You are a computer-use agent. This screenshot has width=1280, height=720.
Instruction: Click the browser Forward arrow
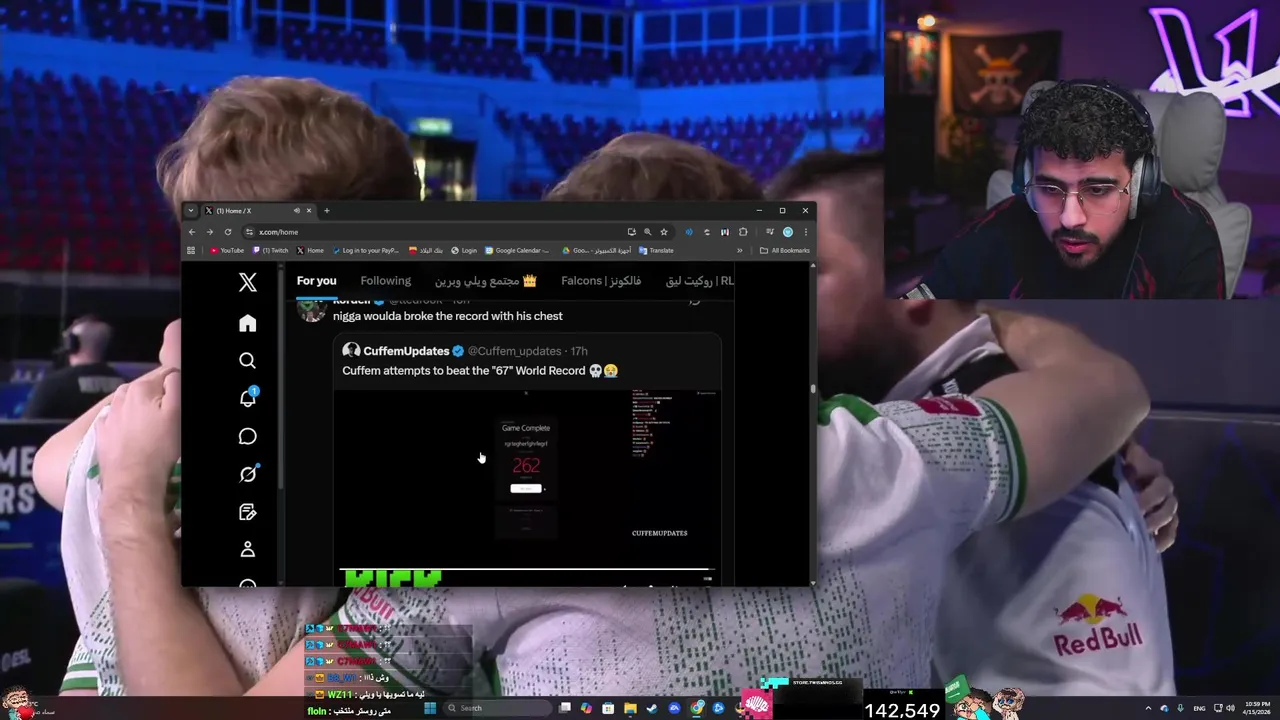tap(210, 232)
